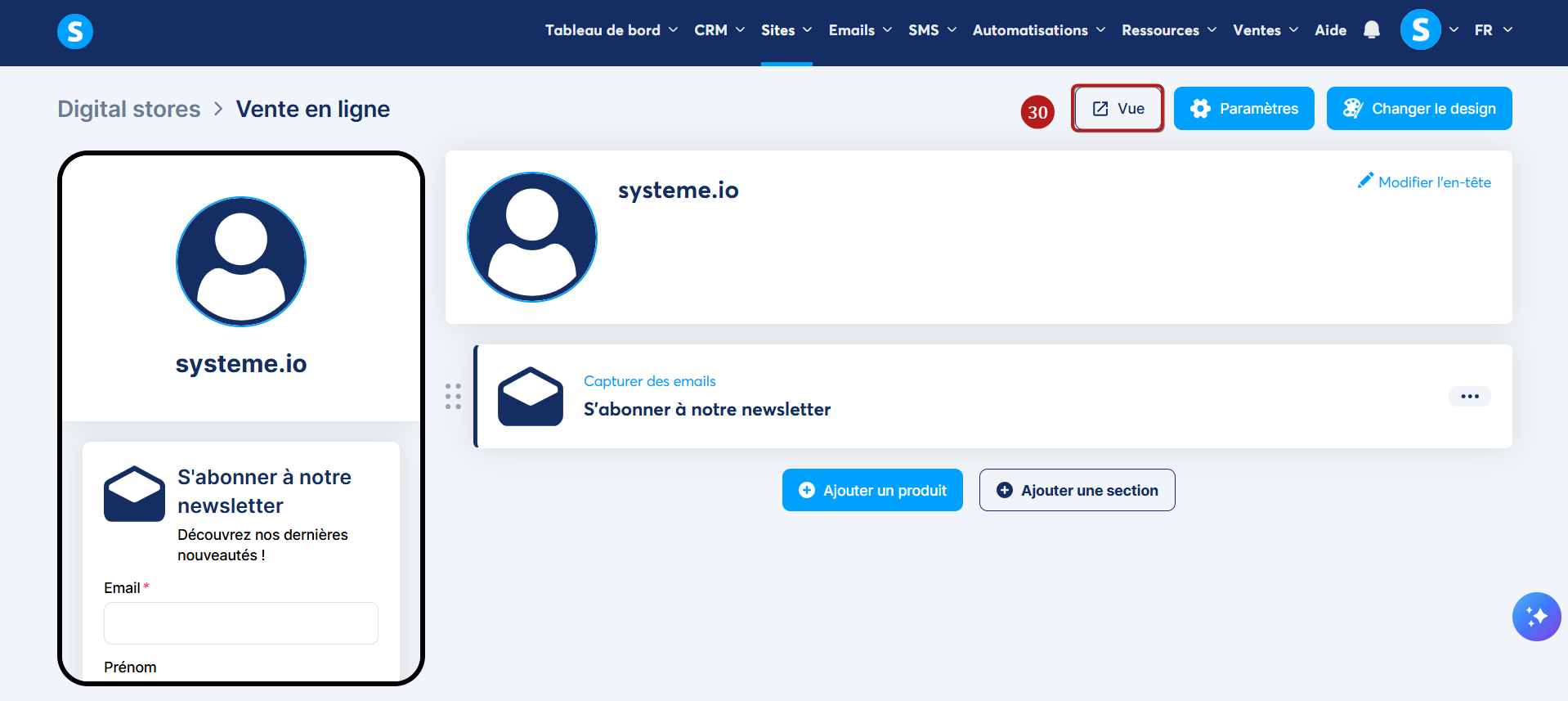Expand the Automatisations dropdown
The image size is (1568, 701).
pyautogui.click(x=1039, y=30)
